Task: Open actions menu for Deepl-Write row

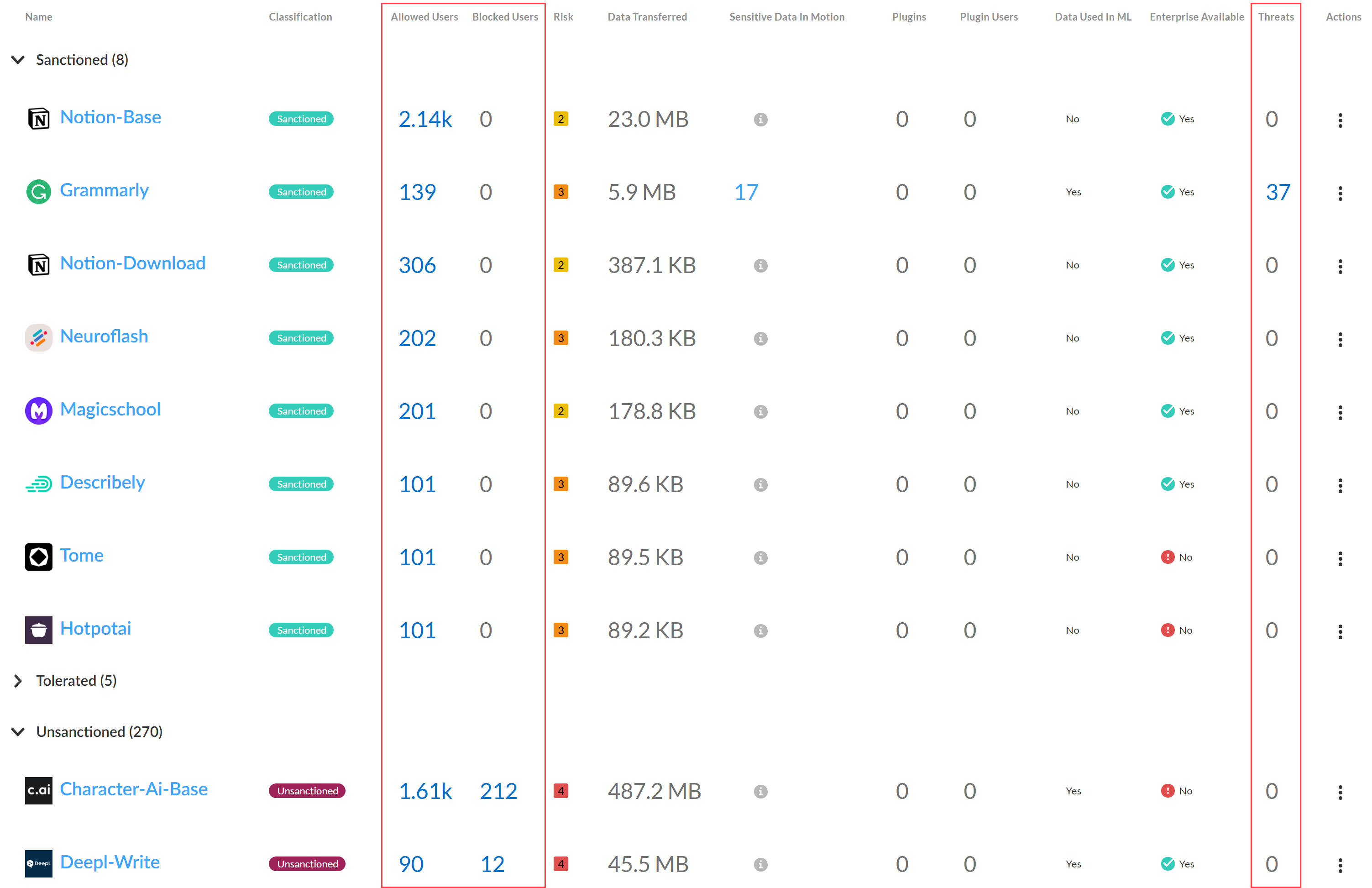Action: pyautogui.click(x=1340, y=865)
